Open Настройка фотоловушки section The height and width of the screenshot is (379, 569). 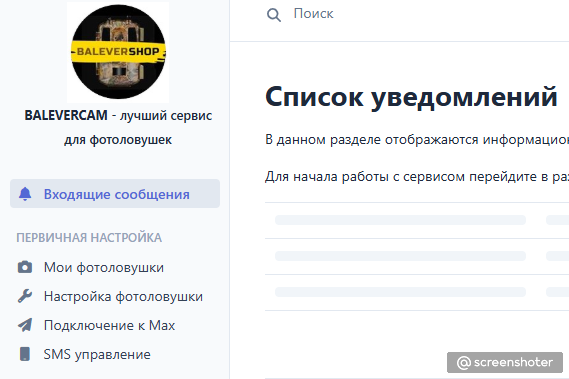pyautogui.click(x=123, y=297)
